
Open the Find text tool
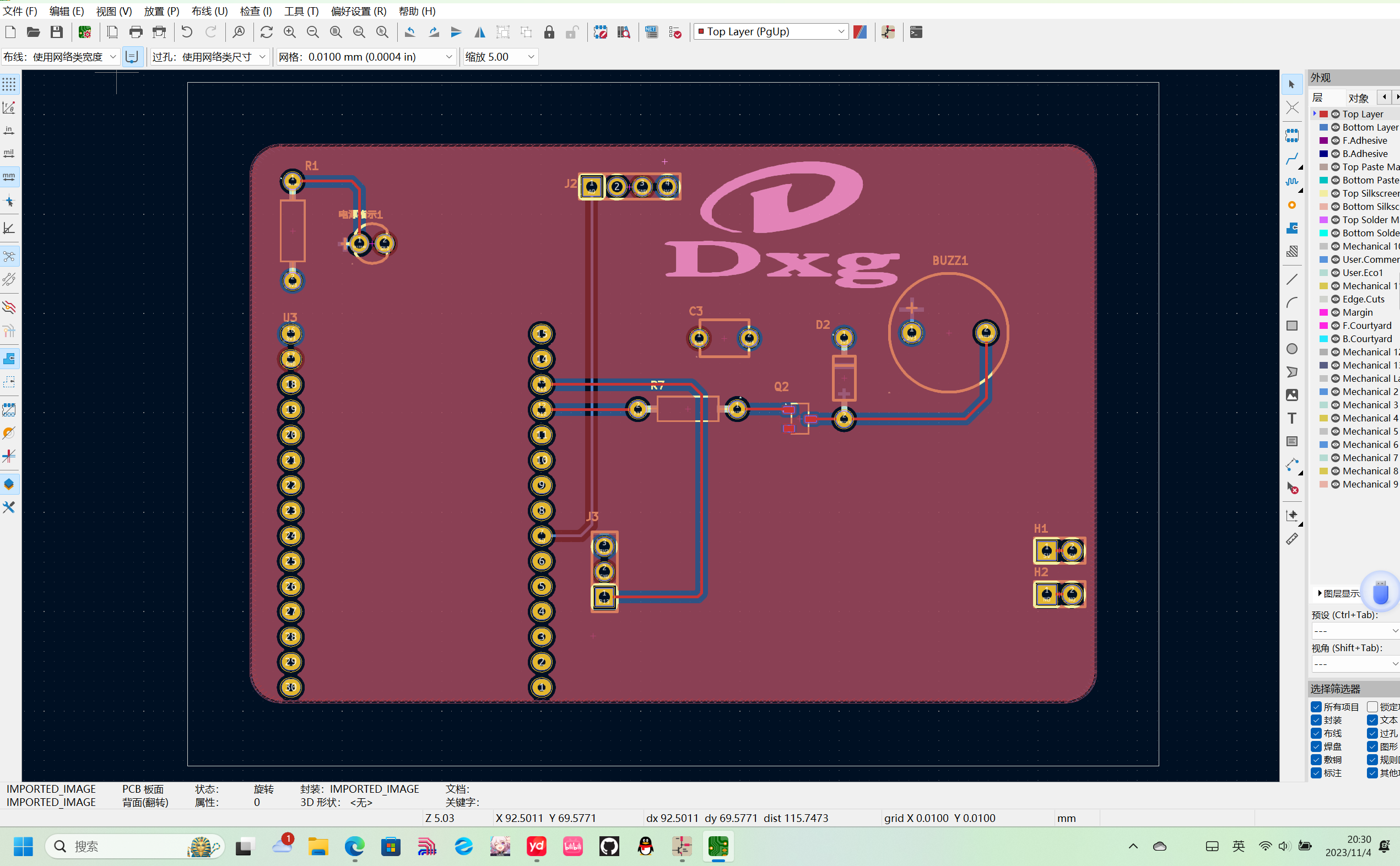tap(239, 32)
